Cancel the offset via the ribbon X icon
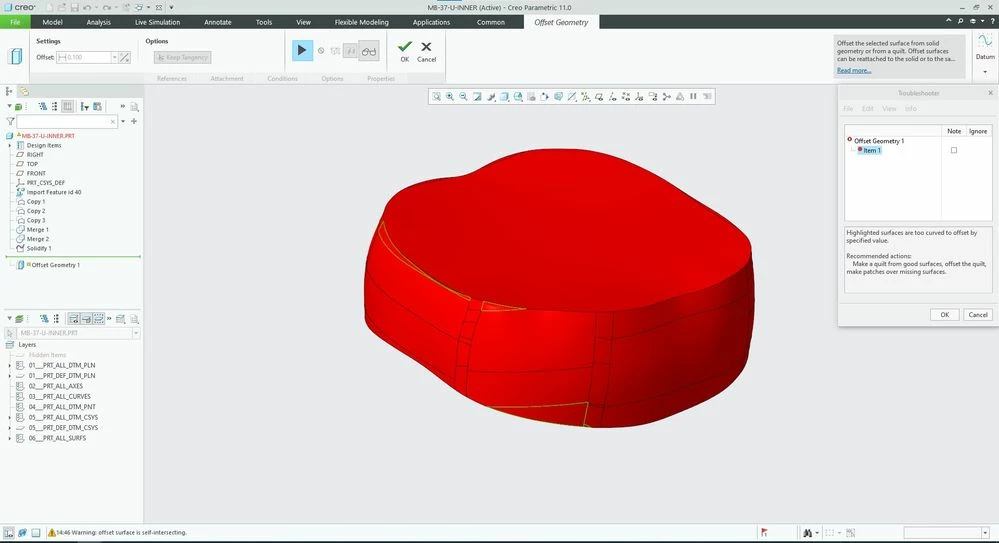Viewport: 999px width, 543px height. point(426,51)
